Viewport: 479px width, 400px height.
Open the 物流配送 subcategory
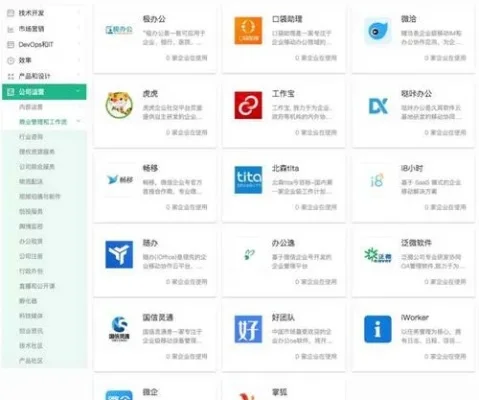pos(31,181)
